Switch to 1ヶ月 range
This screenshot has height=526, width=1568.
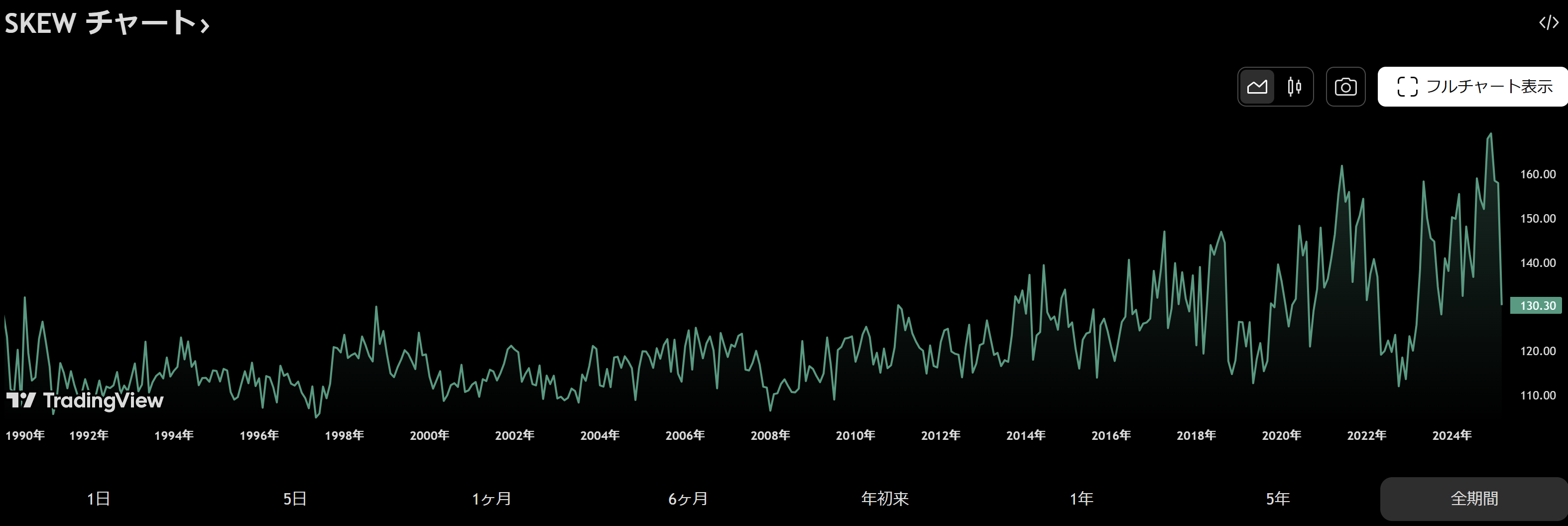point(491,499)
